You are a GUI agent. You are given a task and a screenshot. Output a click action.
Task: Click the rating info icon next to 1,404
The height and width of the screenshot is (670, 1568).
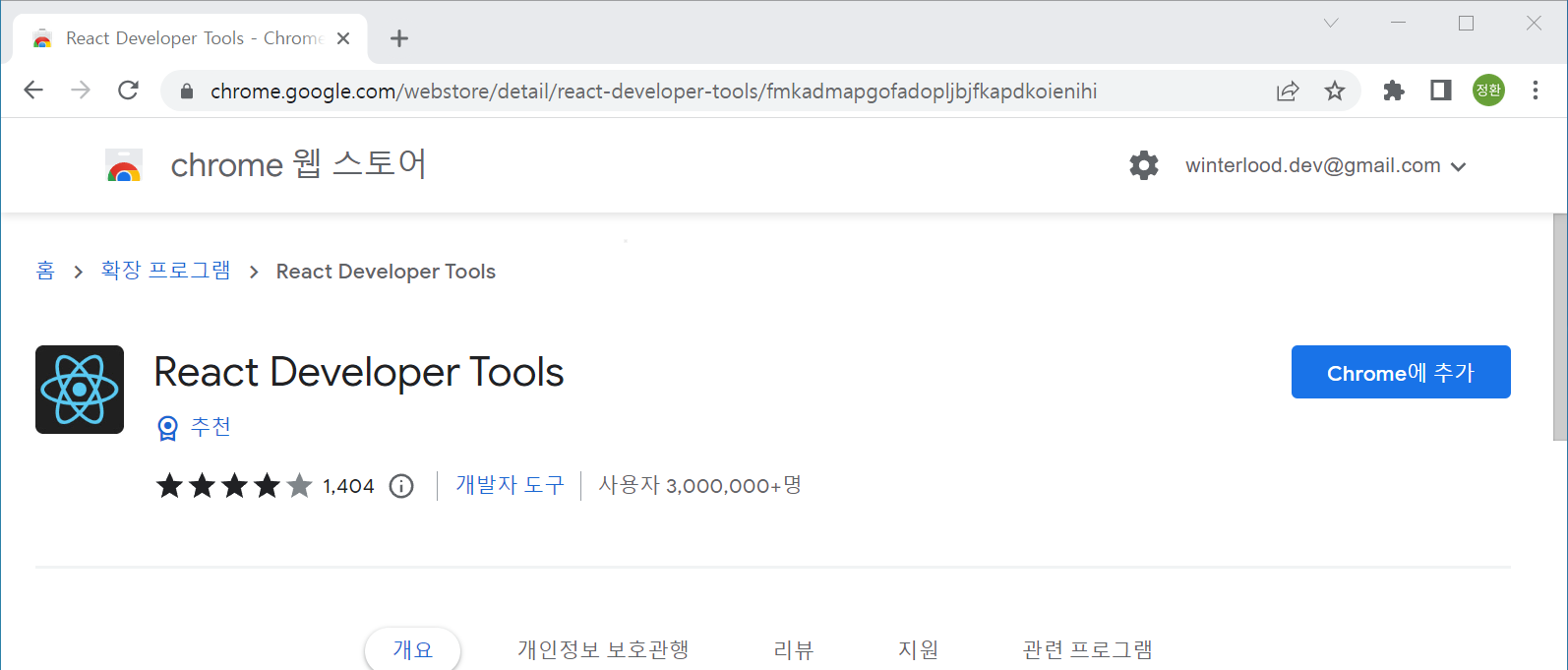click(x=401, y=486)
